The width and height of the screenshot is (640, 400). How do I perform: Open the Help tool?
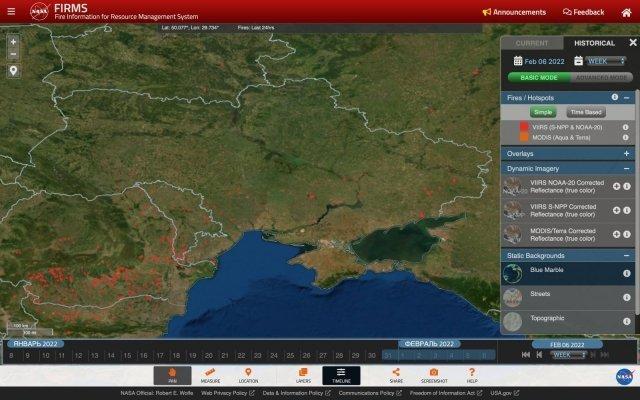point(472,375)
